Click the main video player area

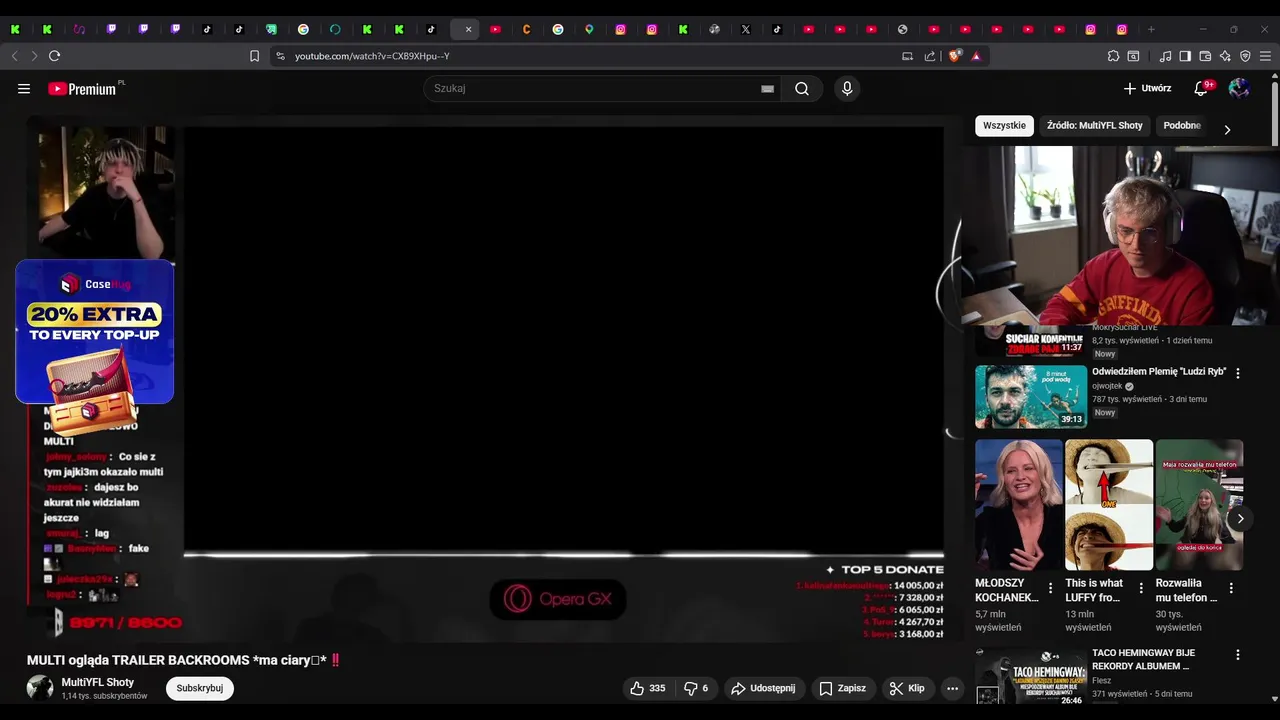tap(563, 340)
